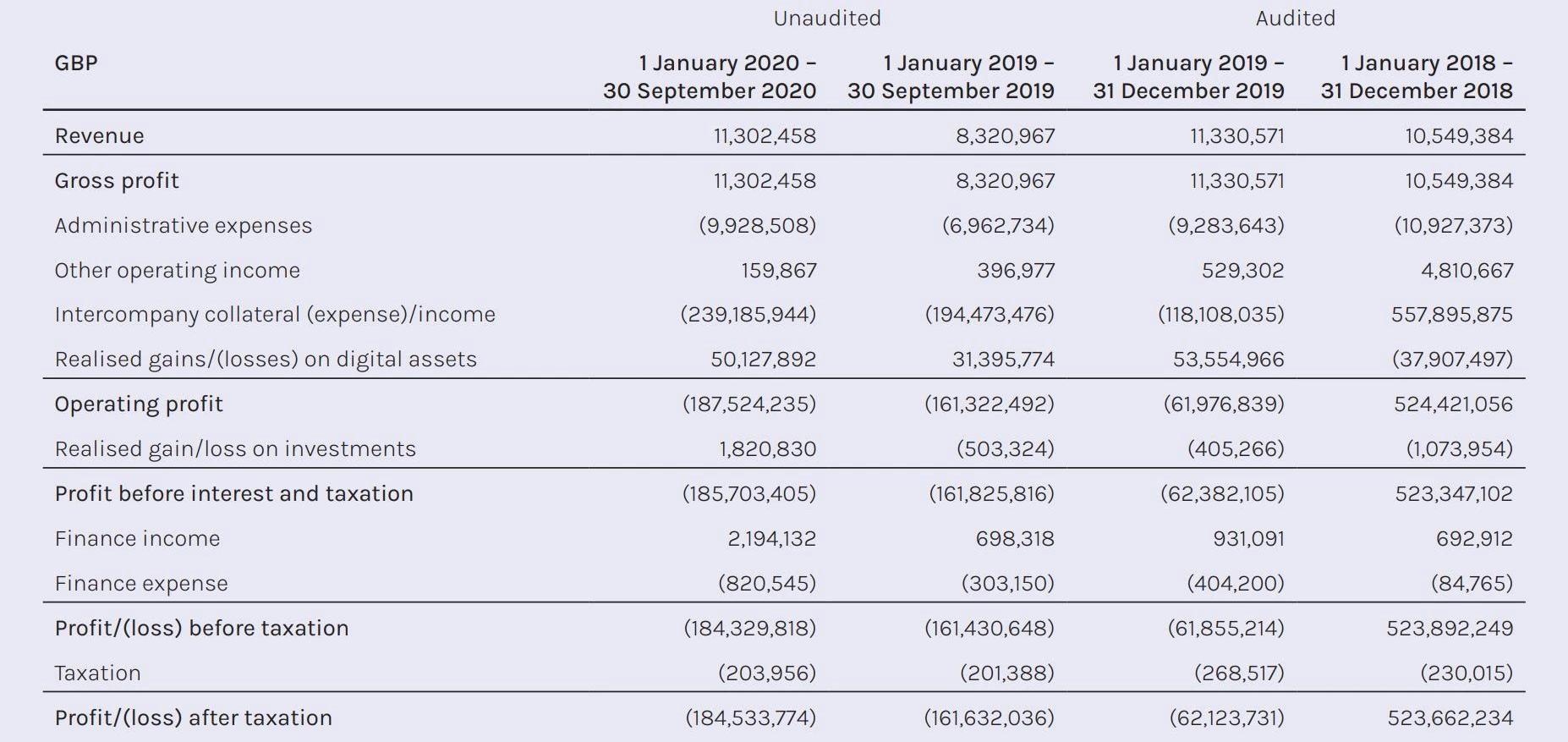
Task: Click the Realised gains on digital assets label
Action: [x=266, y=360]
